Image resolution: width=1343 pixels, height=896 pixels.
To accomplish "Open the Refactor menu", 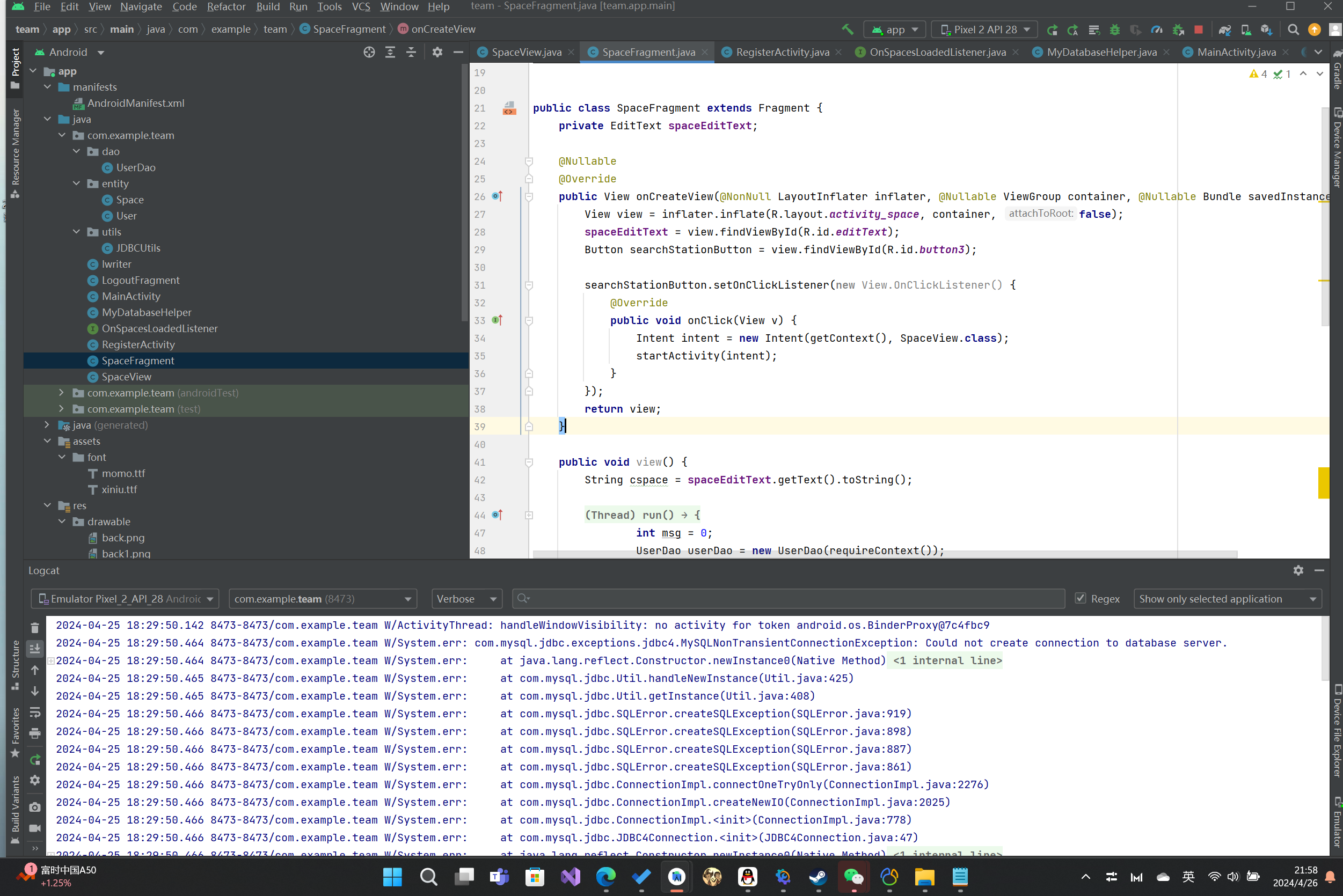I will (x=226, y=6).
